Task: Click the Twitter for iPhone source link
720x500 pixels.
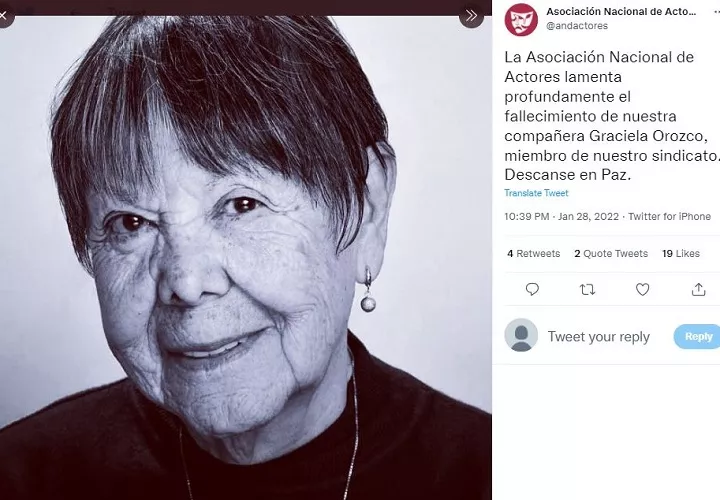Action: click(669, 216)
